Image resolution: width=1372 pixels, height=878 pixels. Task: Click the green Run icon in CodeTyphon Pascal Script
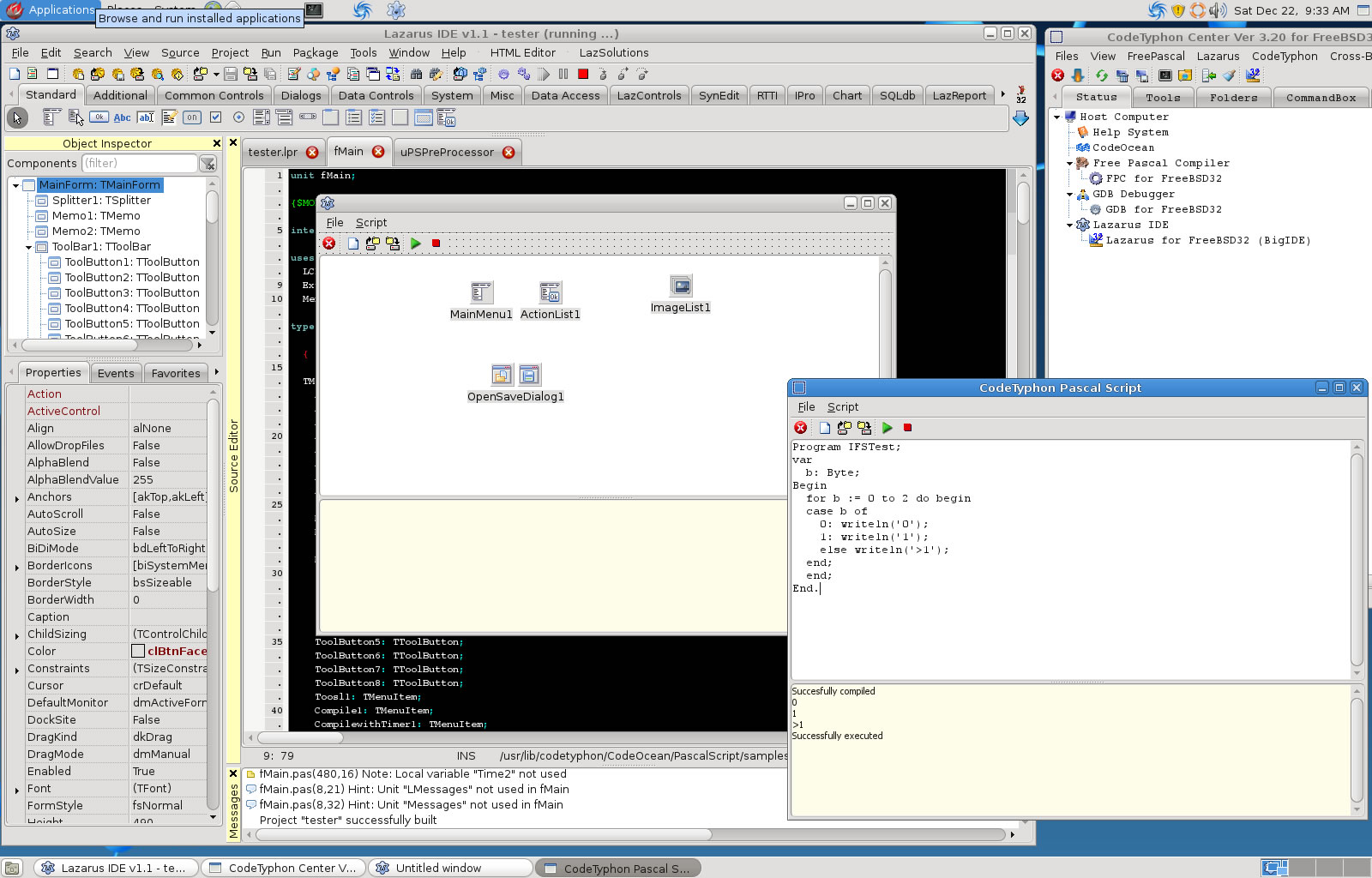coord(888,428)
